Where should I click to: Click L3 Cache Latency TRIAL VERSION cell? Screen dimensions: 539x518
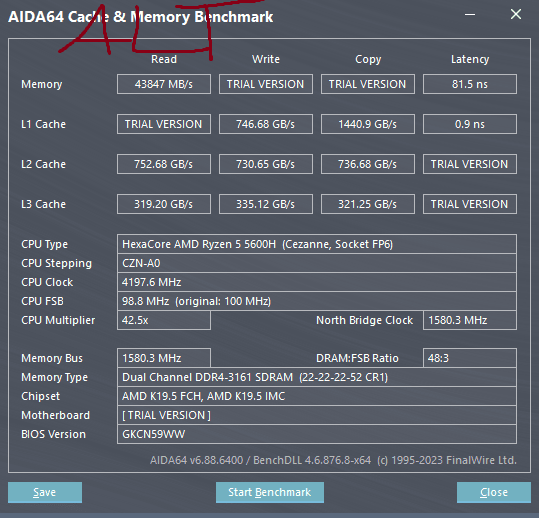(x=470, y=204)
